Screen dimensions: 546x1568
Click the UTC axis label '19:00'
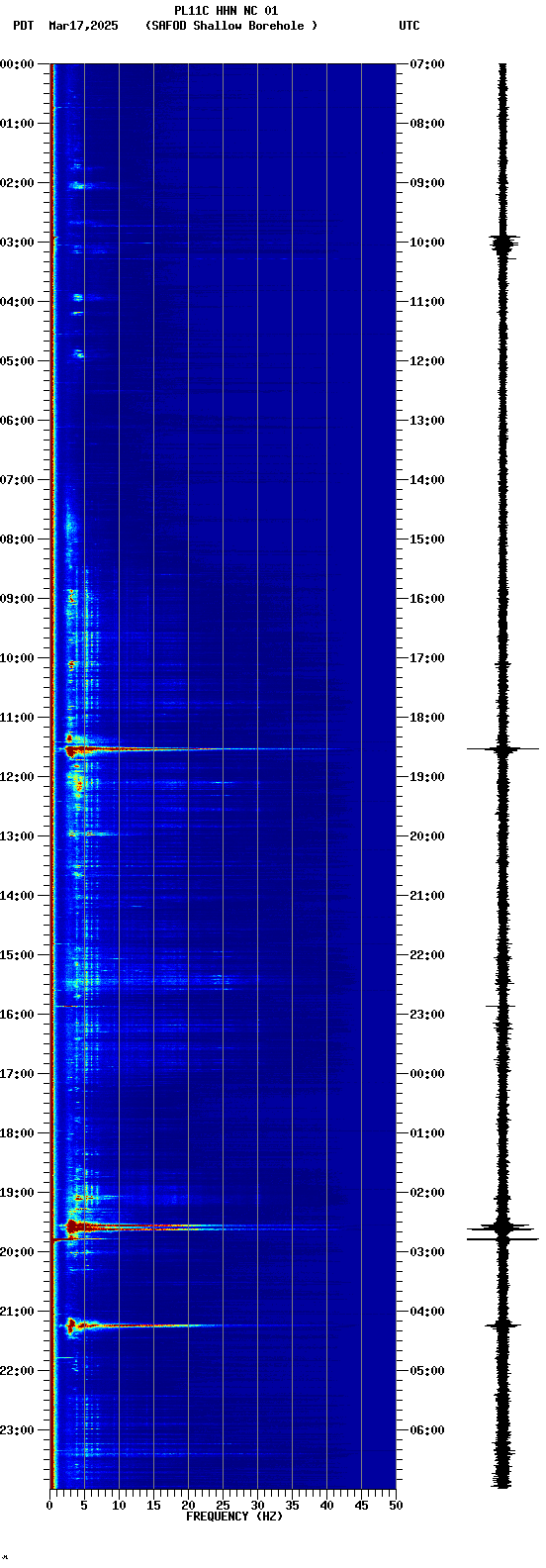click(427, 777)
